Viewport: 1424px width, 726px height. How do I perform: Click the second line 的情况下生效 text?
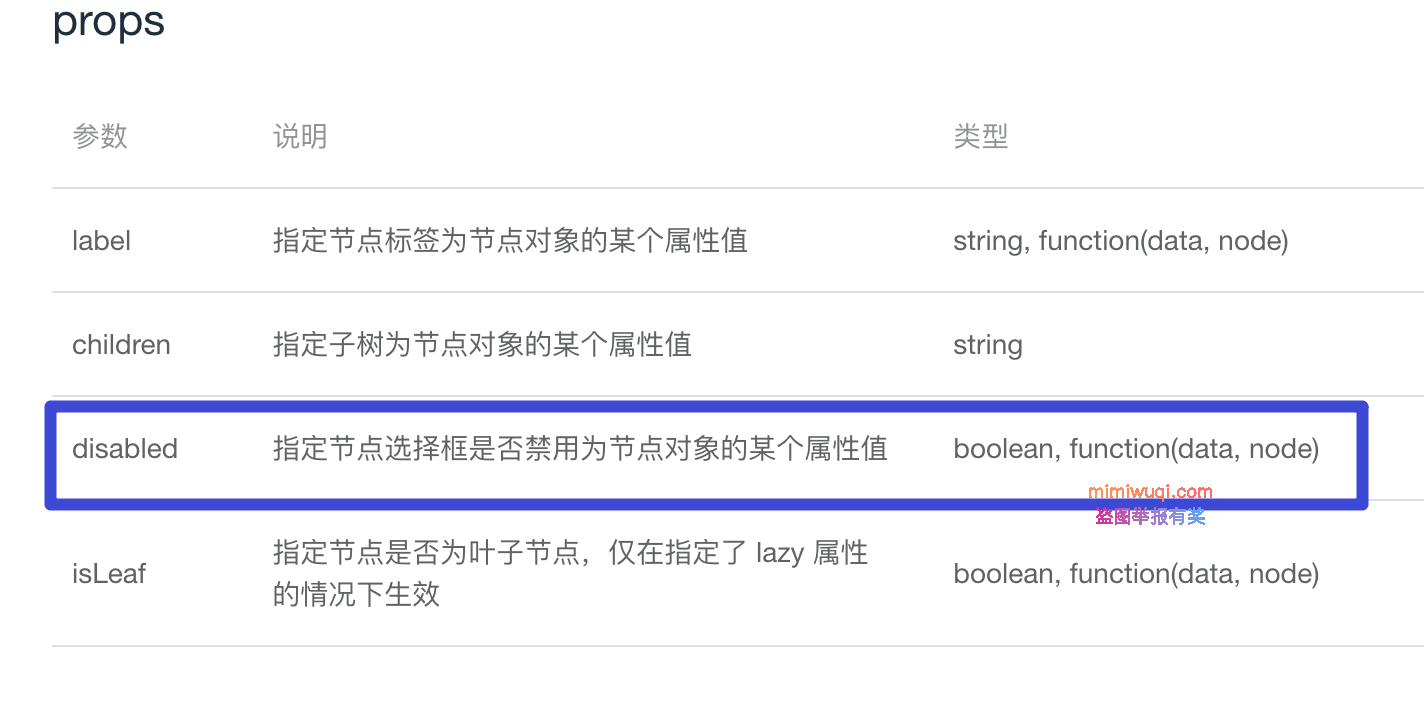(356, 594)
